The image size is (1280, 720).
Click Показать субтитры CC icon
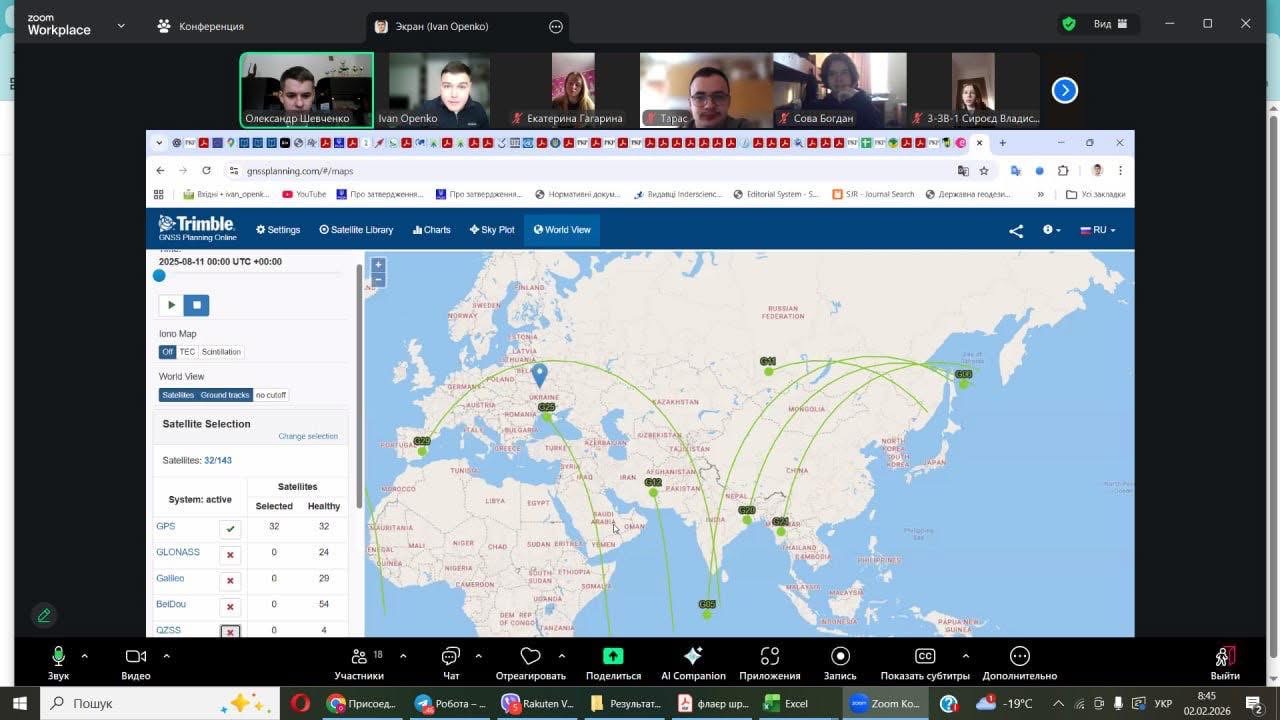tap(925, 656)
